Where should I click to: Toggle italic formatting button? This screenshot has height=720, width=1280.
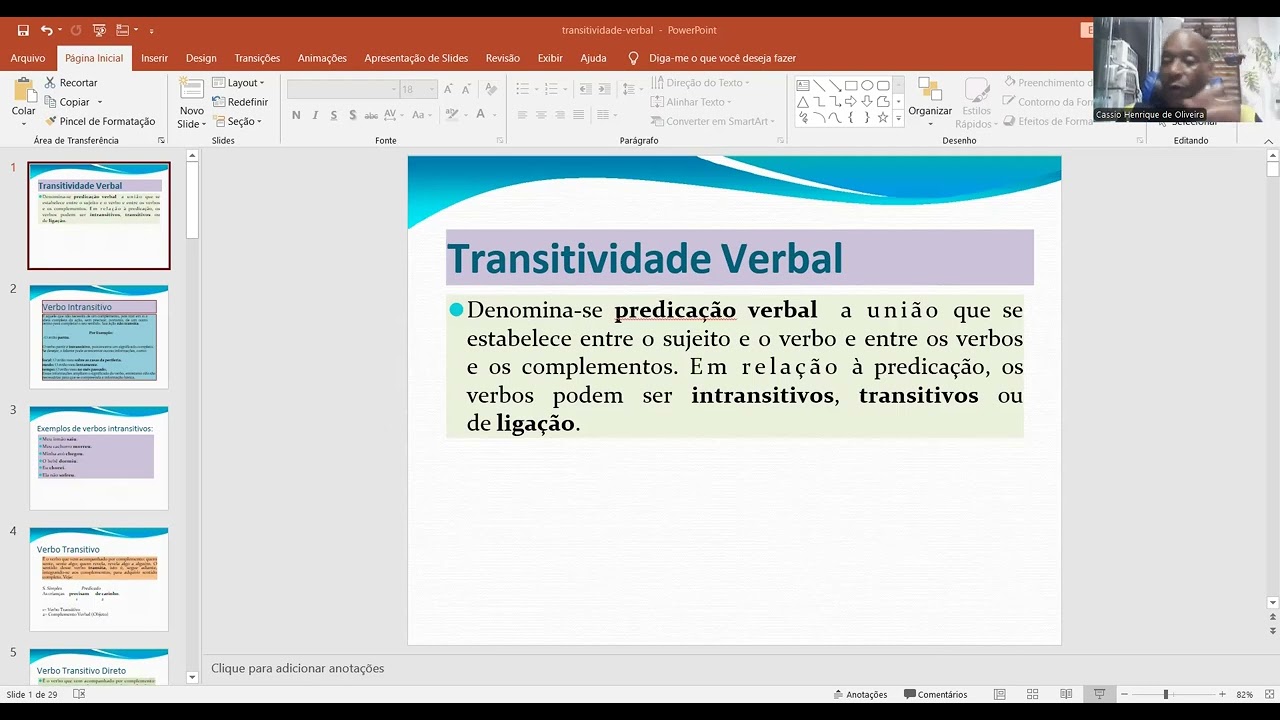(315, 115)
